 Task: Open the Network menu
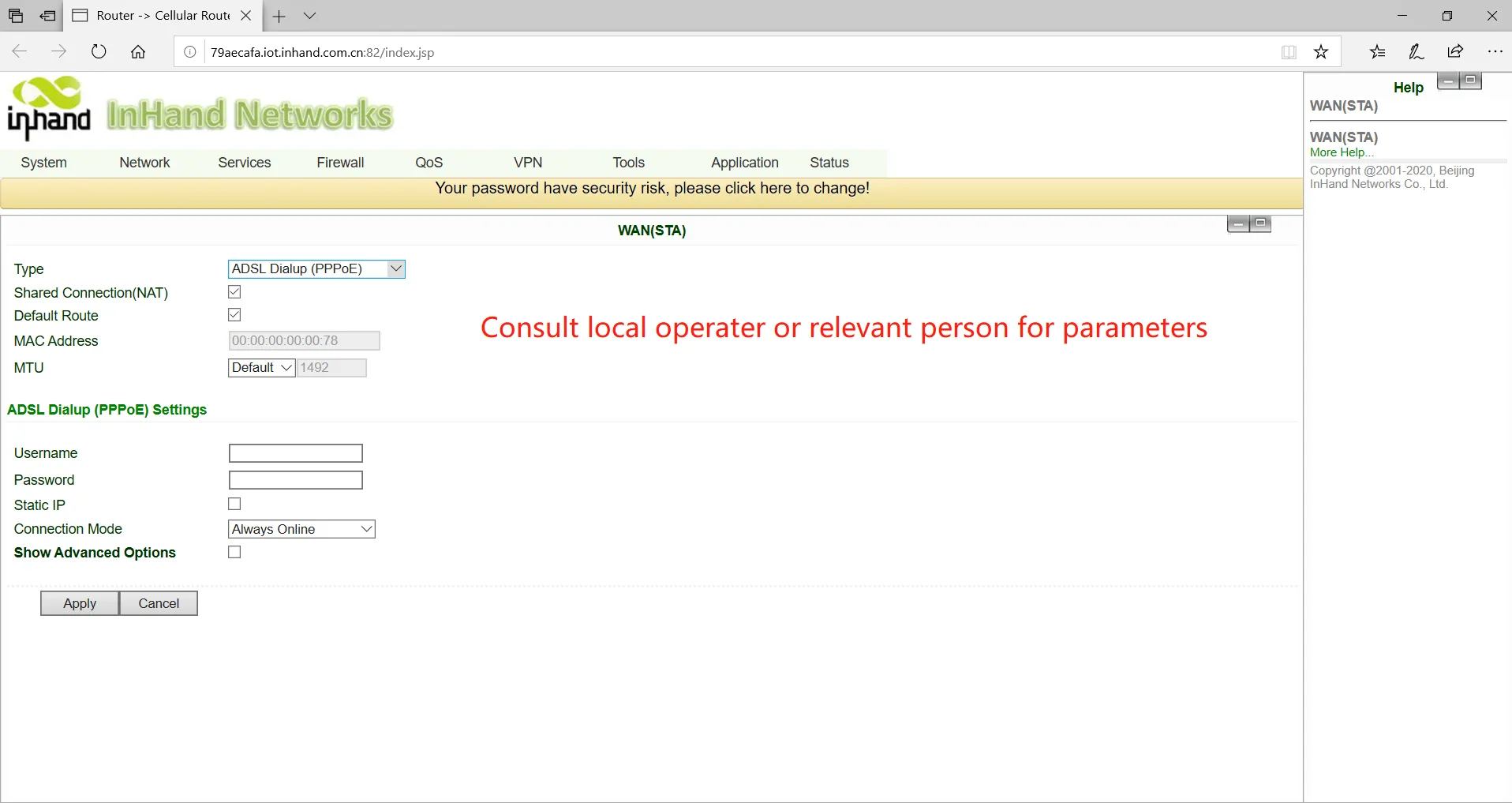(x=144, y=163)
